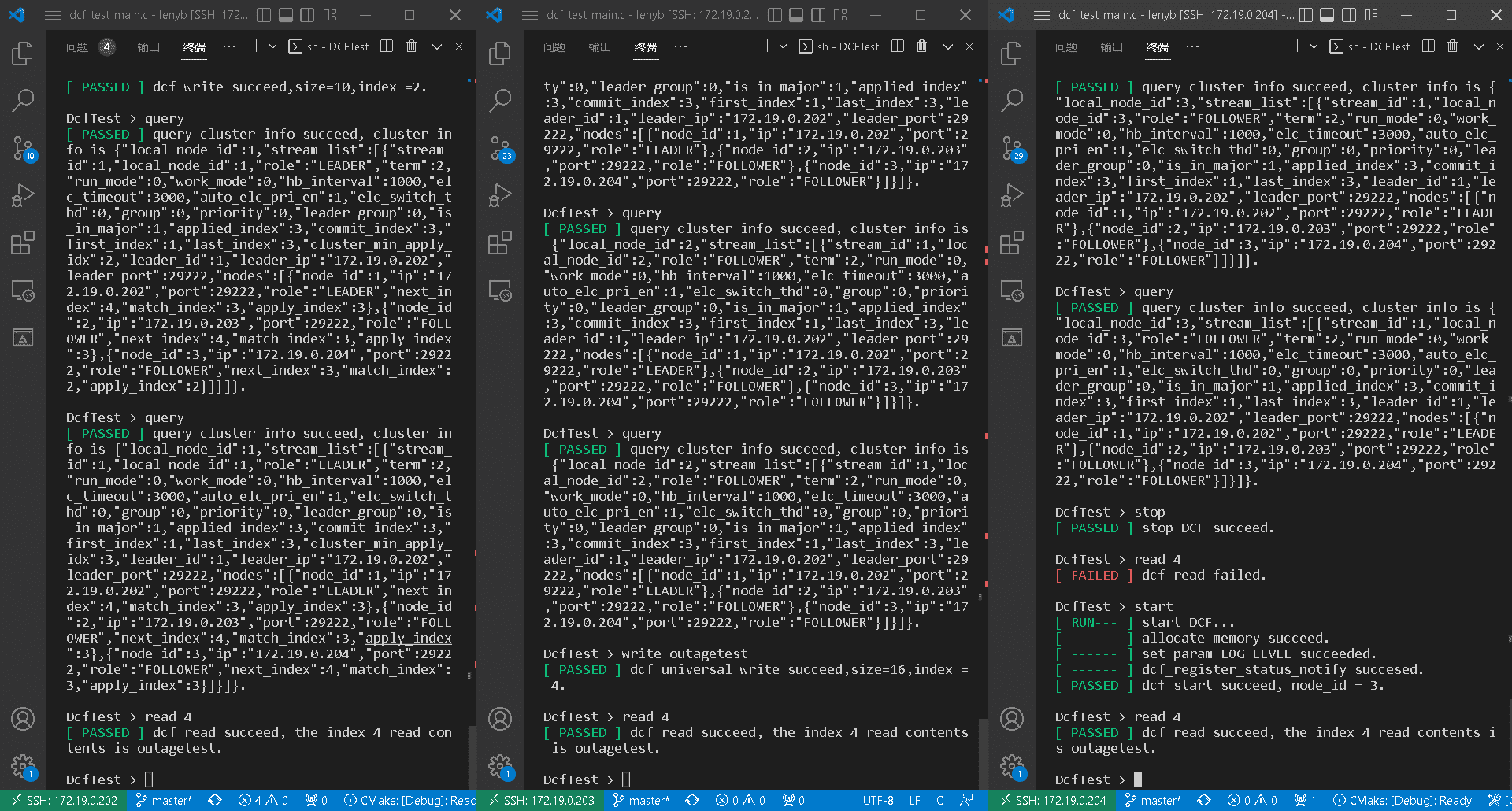
Task: Show more panel tabs ellipsis in middle window
Action: tap(680, 46)
